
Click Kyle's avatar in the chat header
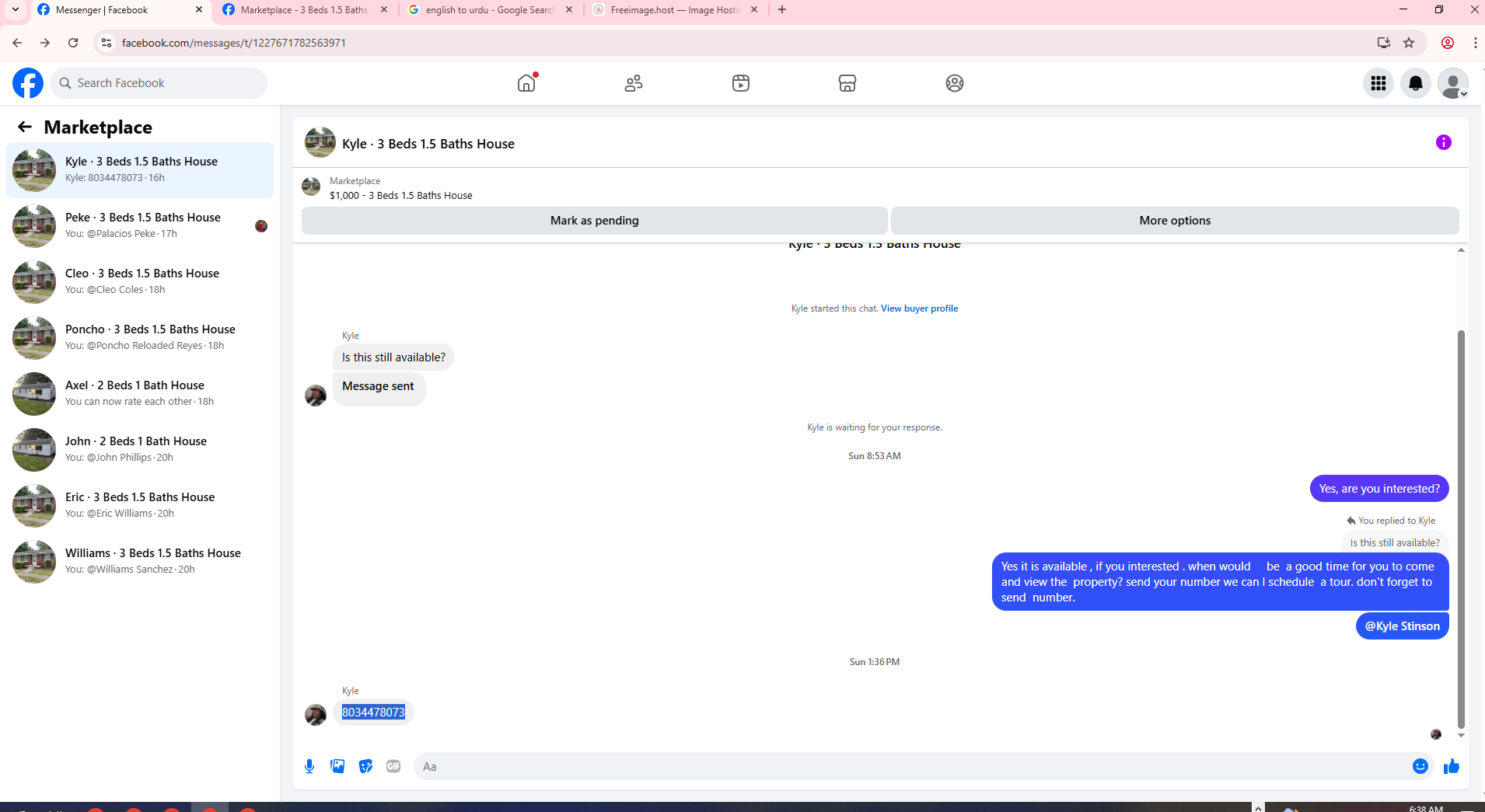320,143
